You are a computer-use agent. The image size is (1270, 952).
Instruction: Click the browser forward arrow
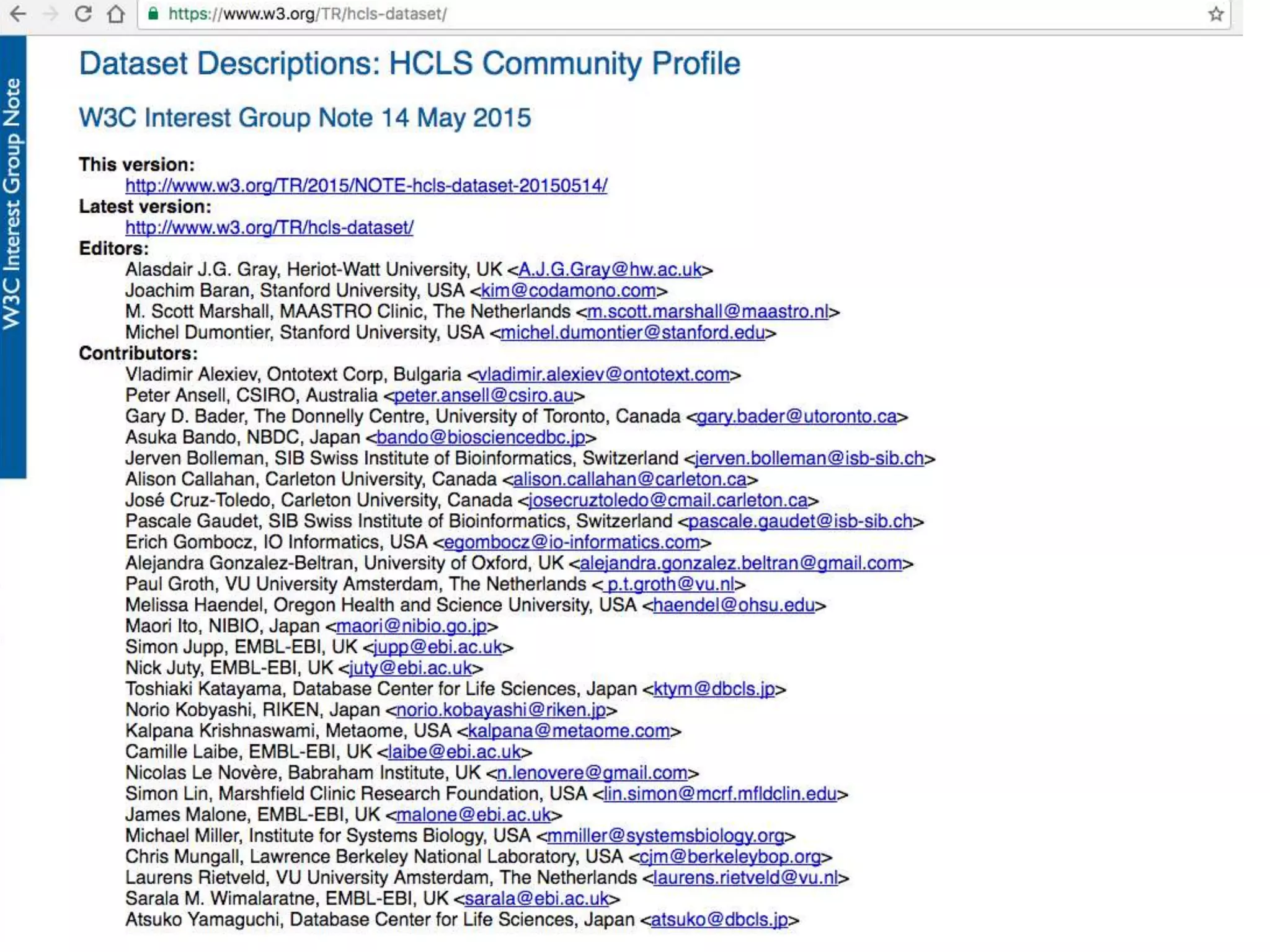click(x=51, y=14)
